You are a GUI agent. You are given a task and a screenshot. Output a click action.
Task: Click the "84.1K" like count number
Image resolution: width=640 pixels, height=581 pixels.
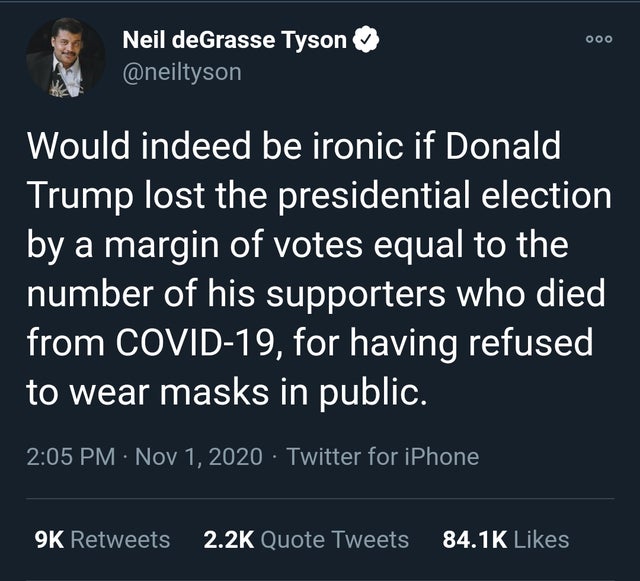pyautogui.click(x=474, y=539)
